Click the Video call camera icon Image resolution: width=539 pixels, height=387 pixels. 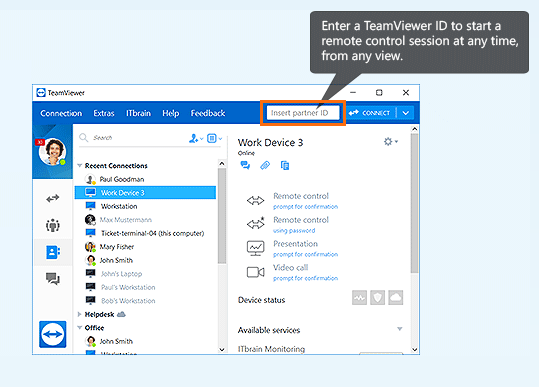coord(255,272)
